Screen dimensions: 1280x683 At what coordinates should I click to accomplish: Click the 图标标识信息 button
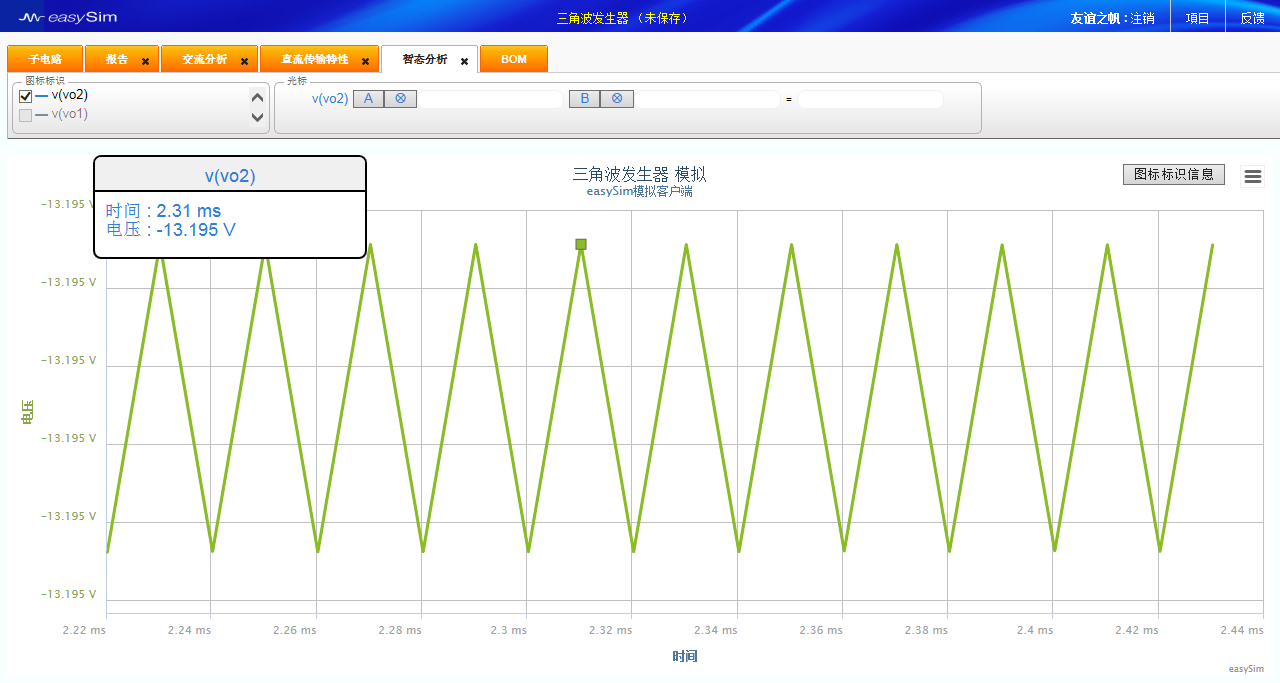[1174, 174]
